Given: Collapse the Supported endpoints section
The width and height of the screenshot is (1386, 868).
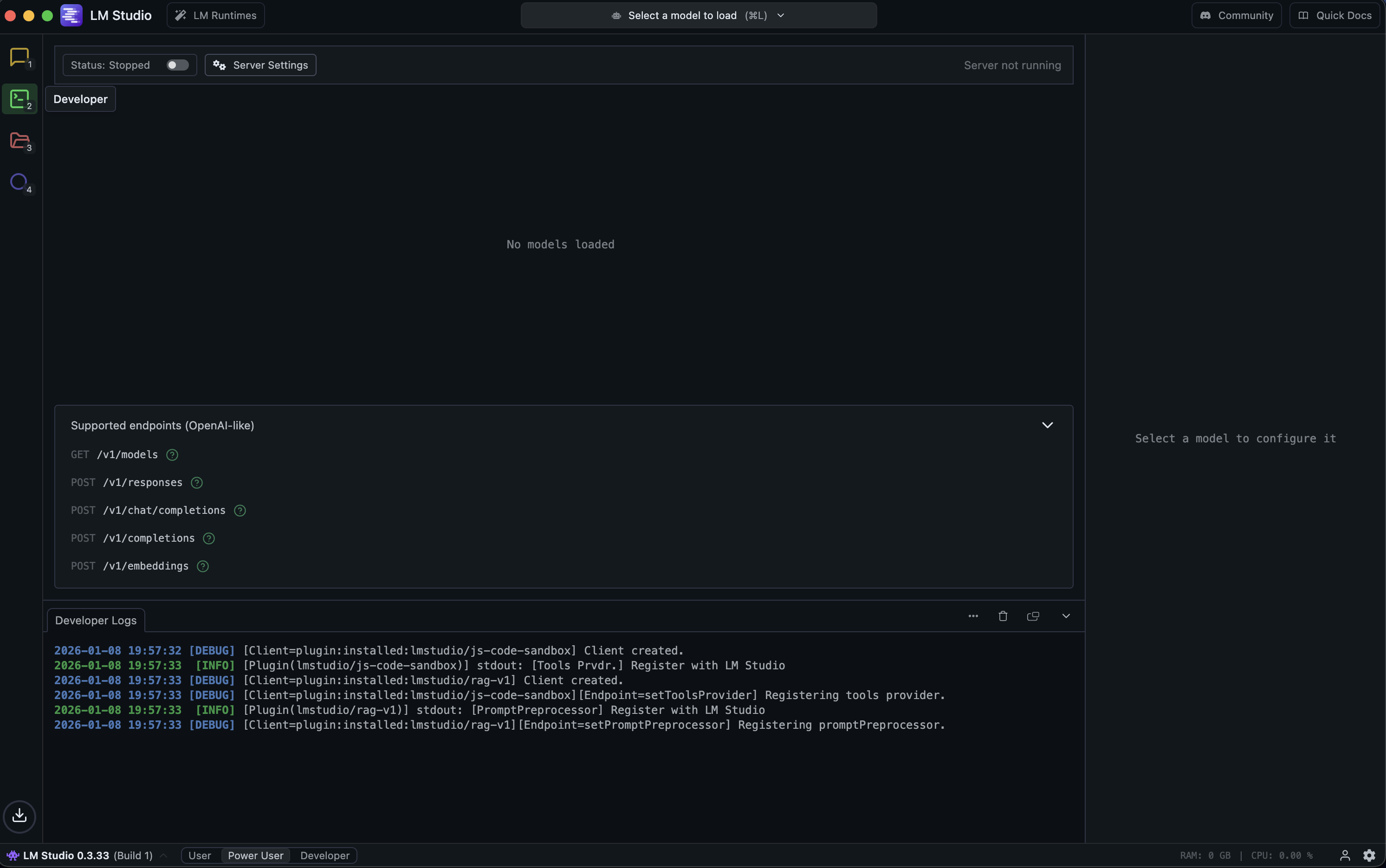Looking at the screenshot, I should pos(1047,425).
